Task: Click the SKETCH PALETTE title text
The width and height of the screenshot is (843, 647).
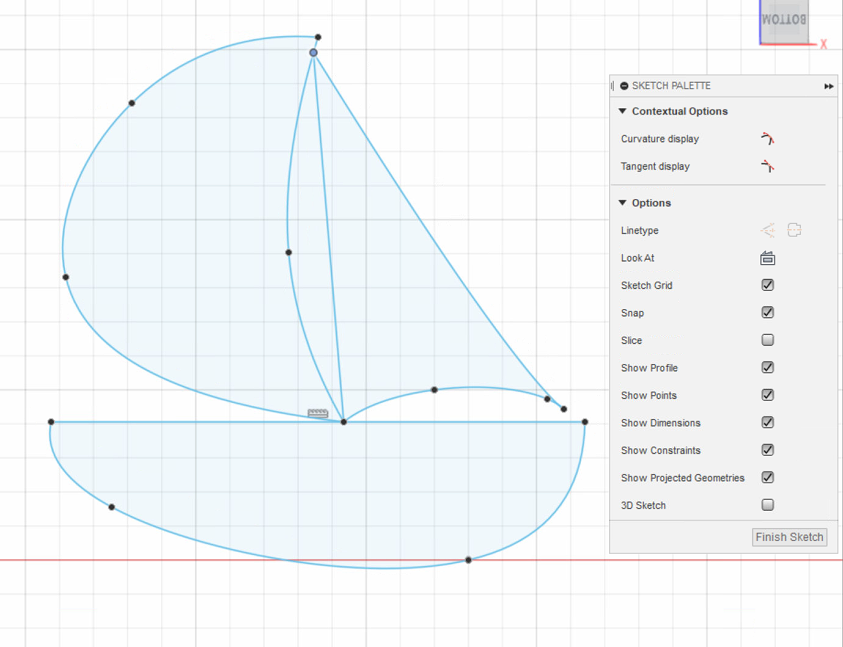Action: (671, 86)
